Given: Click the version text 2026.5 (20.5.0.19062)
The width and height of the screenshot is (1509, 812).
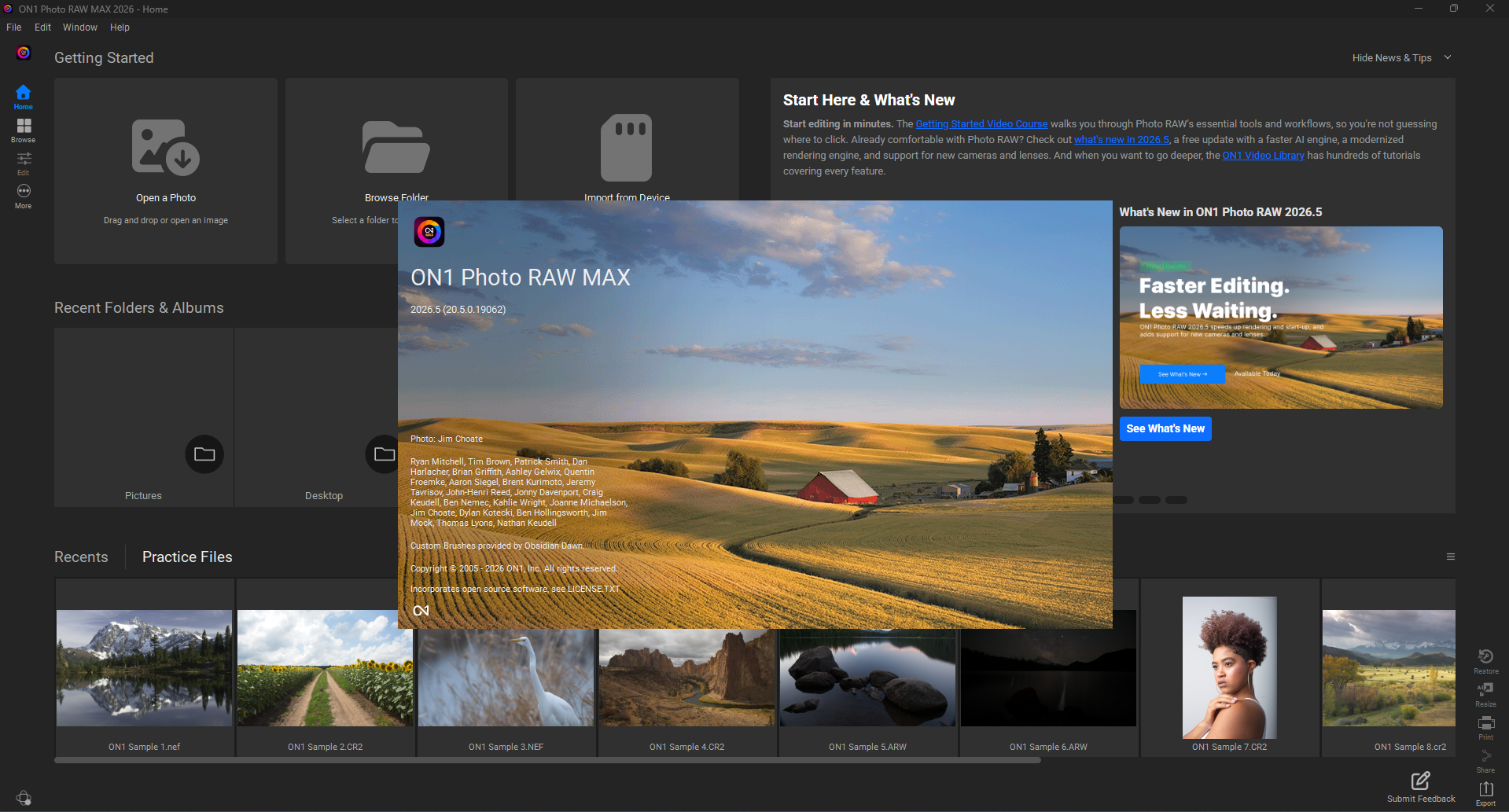Looking at the screenshot, I should pyautogui.click(x=458, y=310).
